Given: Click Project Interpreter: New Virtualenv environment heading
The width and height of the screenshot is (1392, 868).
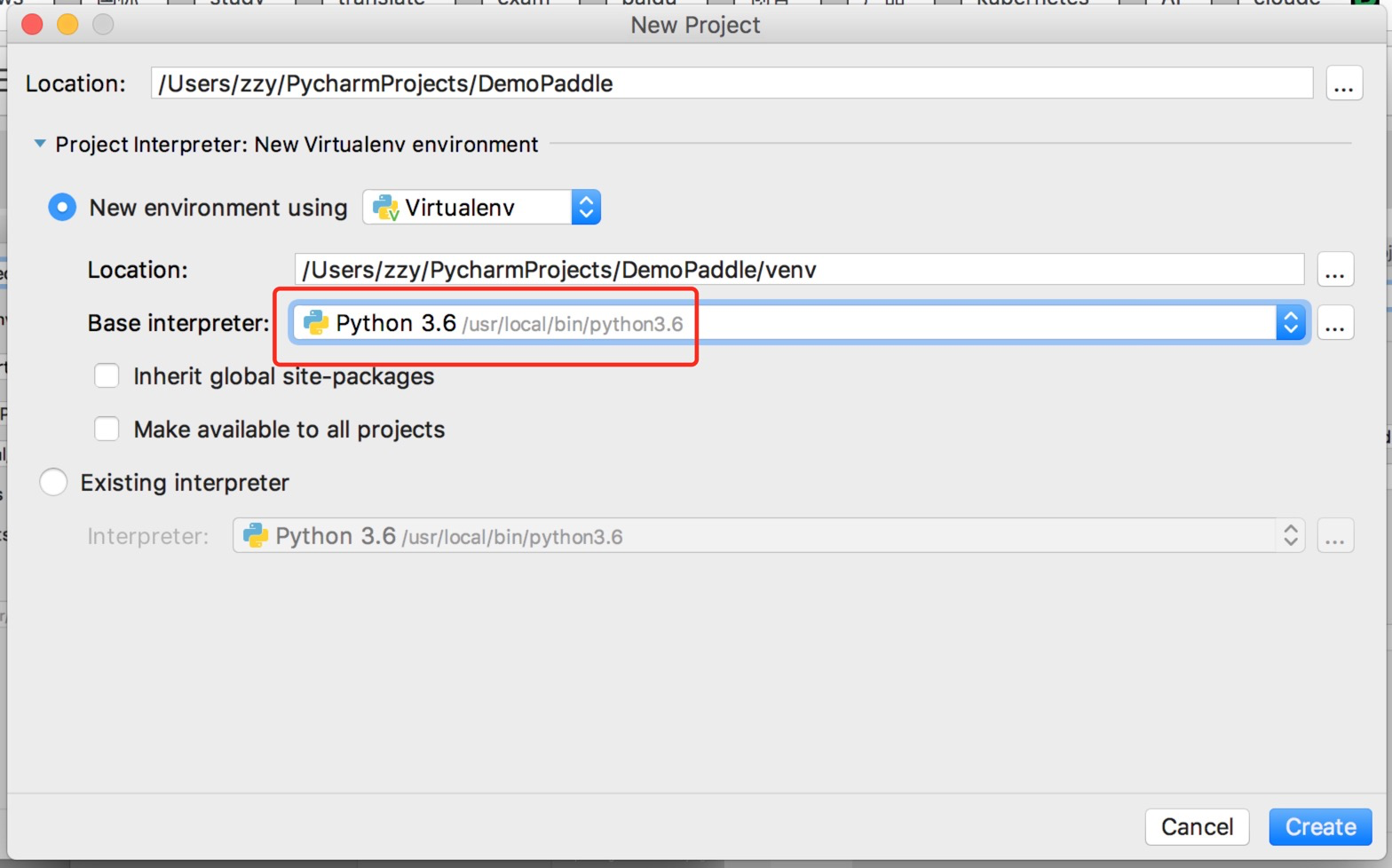Looking at the screenshot, I should (297, 144).
